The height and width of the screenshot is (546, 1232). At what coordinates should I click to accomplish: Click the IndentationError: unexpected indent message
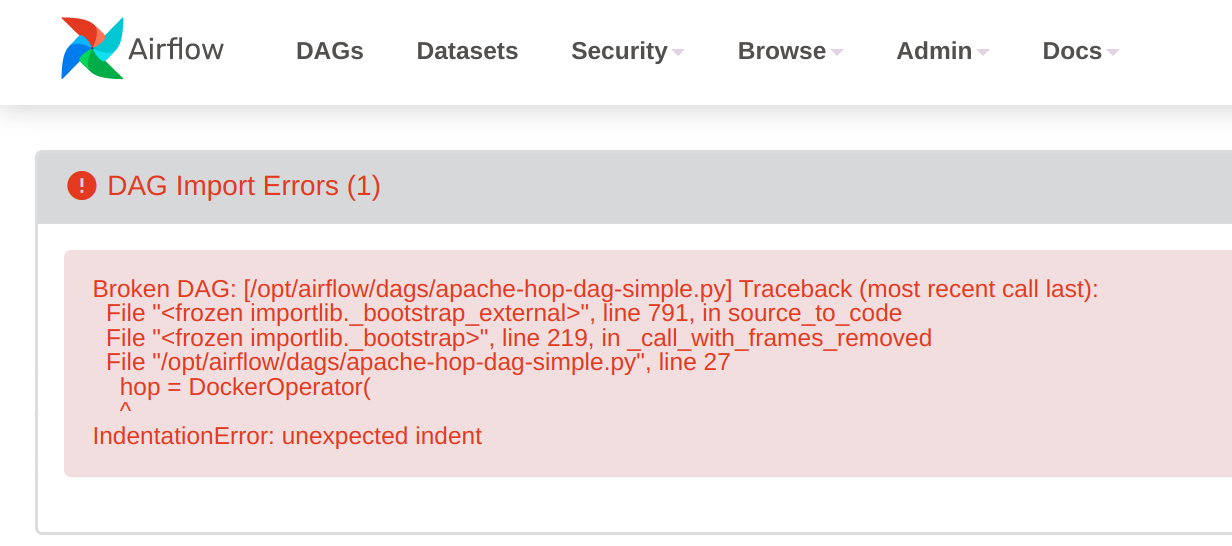(287, 436)
